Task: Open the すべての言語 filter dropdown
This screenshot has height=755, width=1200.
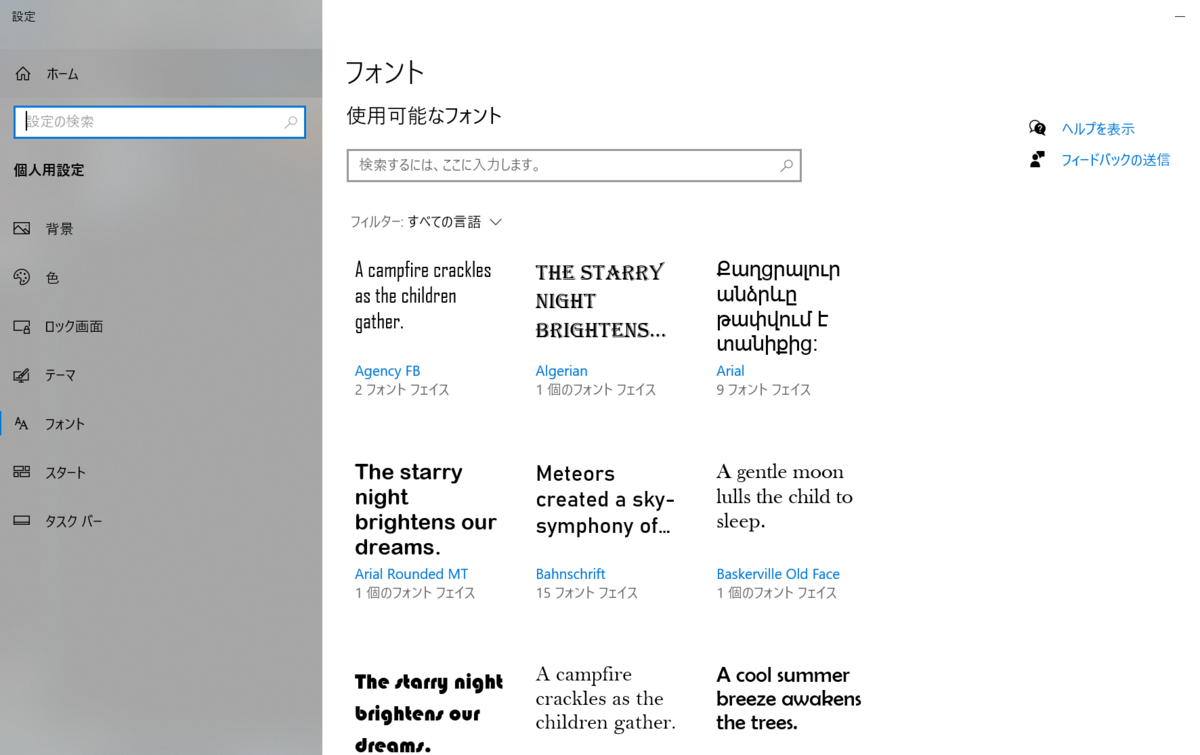Action: click(426, 222)
